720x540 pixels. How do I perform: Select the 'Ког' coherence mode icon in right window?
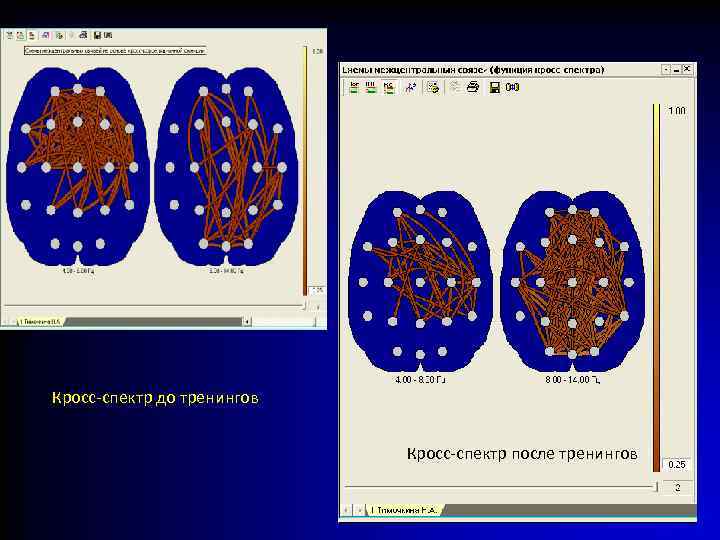pyautogui.click(x=354, y=87)
